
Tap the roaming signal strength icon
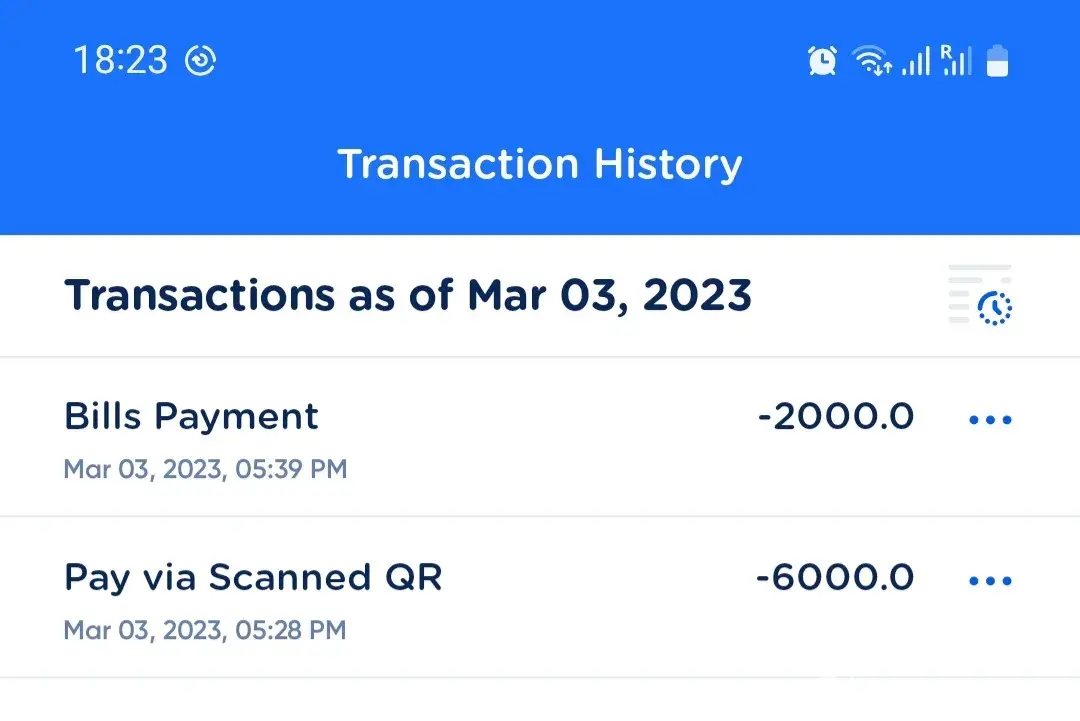click(955, 61)
